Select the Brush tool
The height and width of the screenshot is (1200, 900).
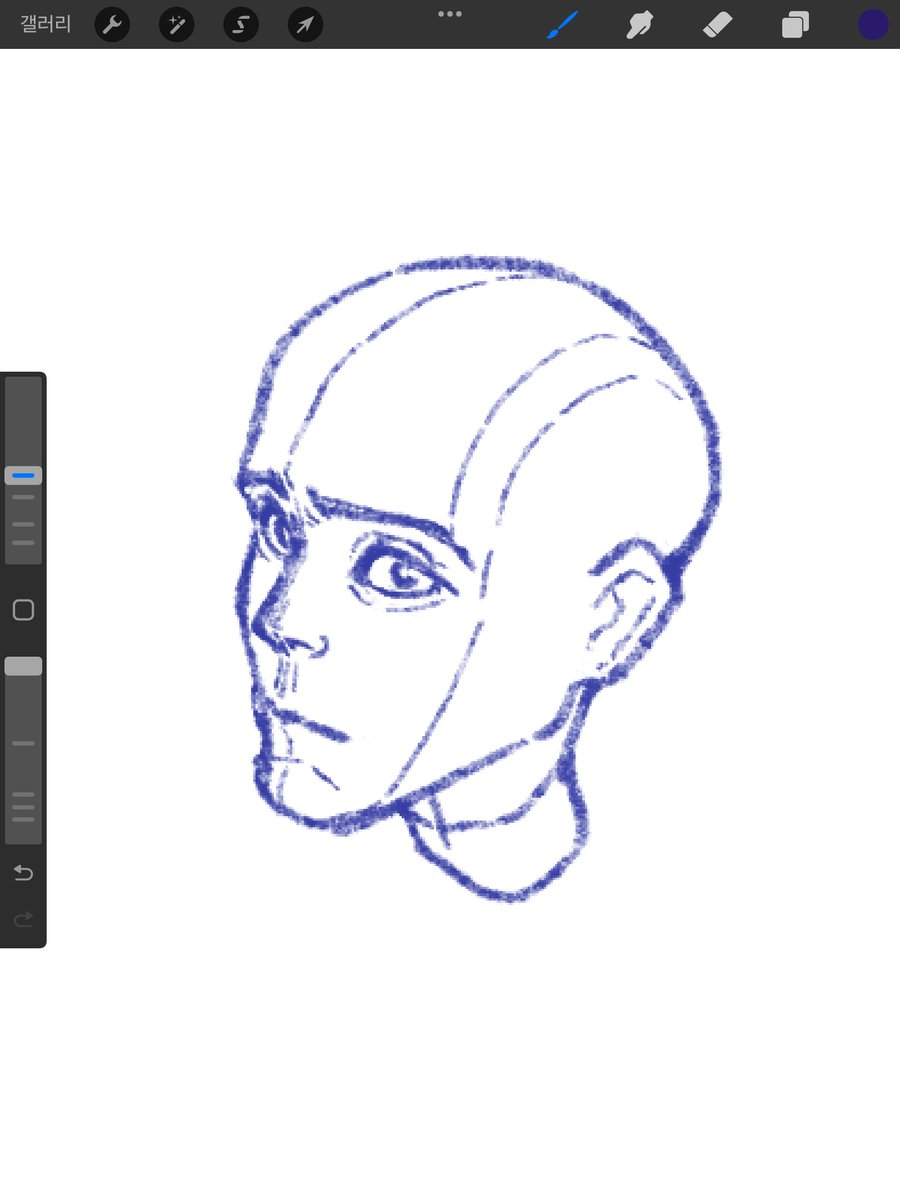[x=563, y=25]
